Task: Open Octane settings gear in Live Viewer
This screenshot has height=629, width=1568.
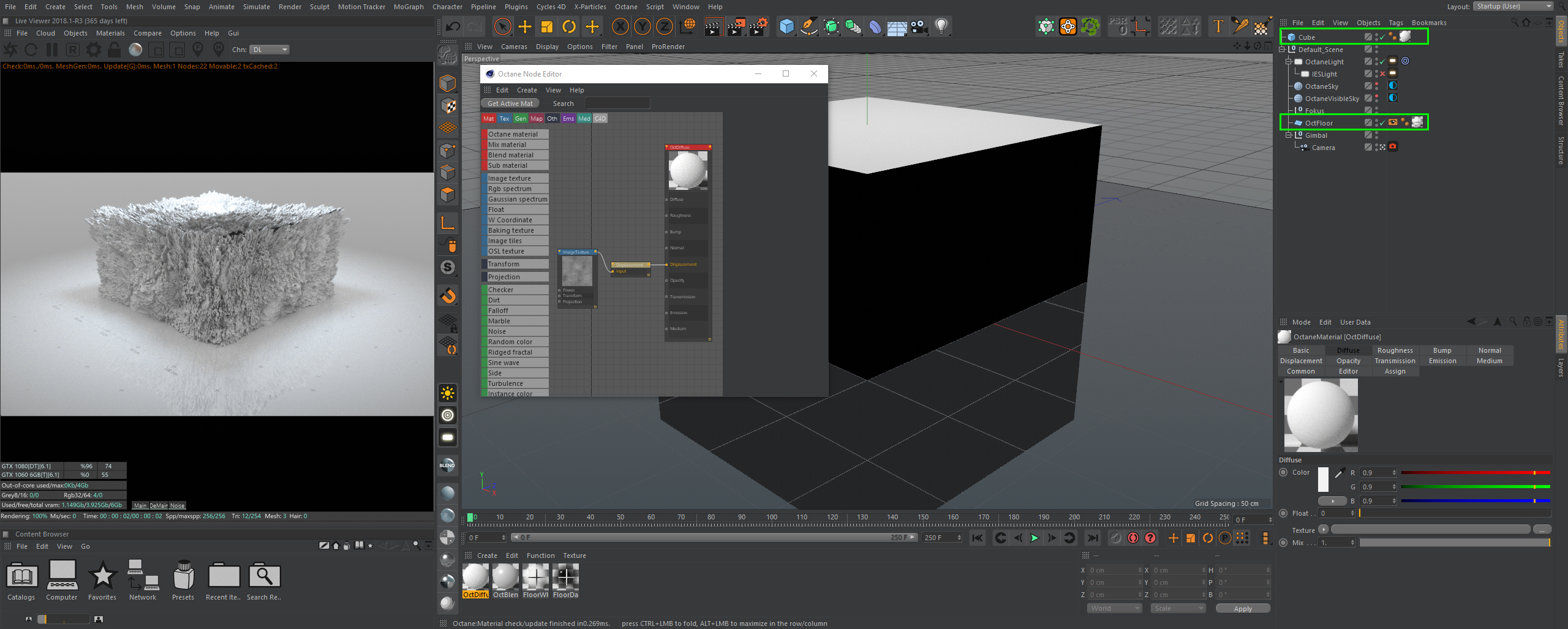Action: [94, 50]
